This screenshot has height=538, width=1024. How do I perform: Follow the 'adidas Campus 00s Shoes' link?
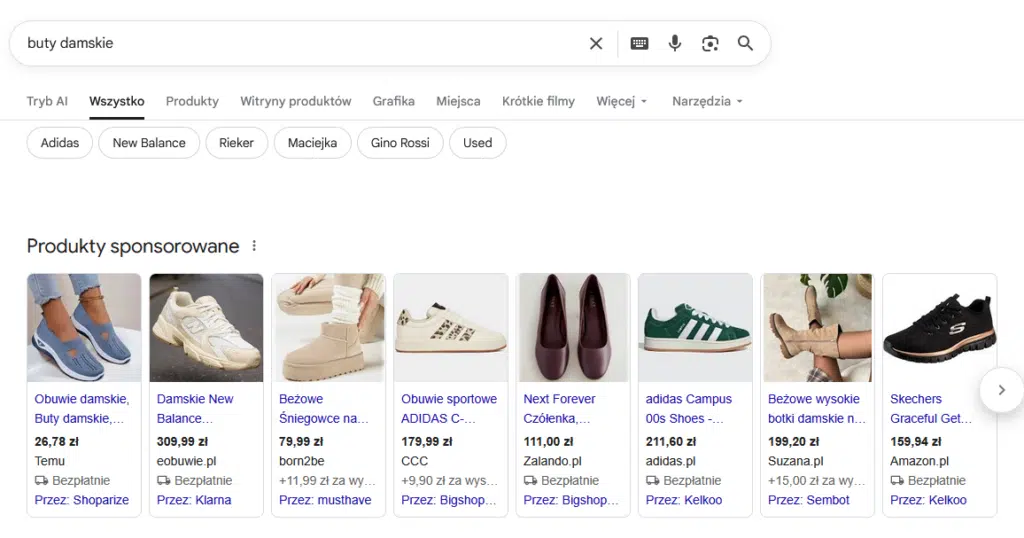pos(688,409)
